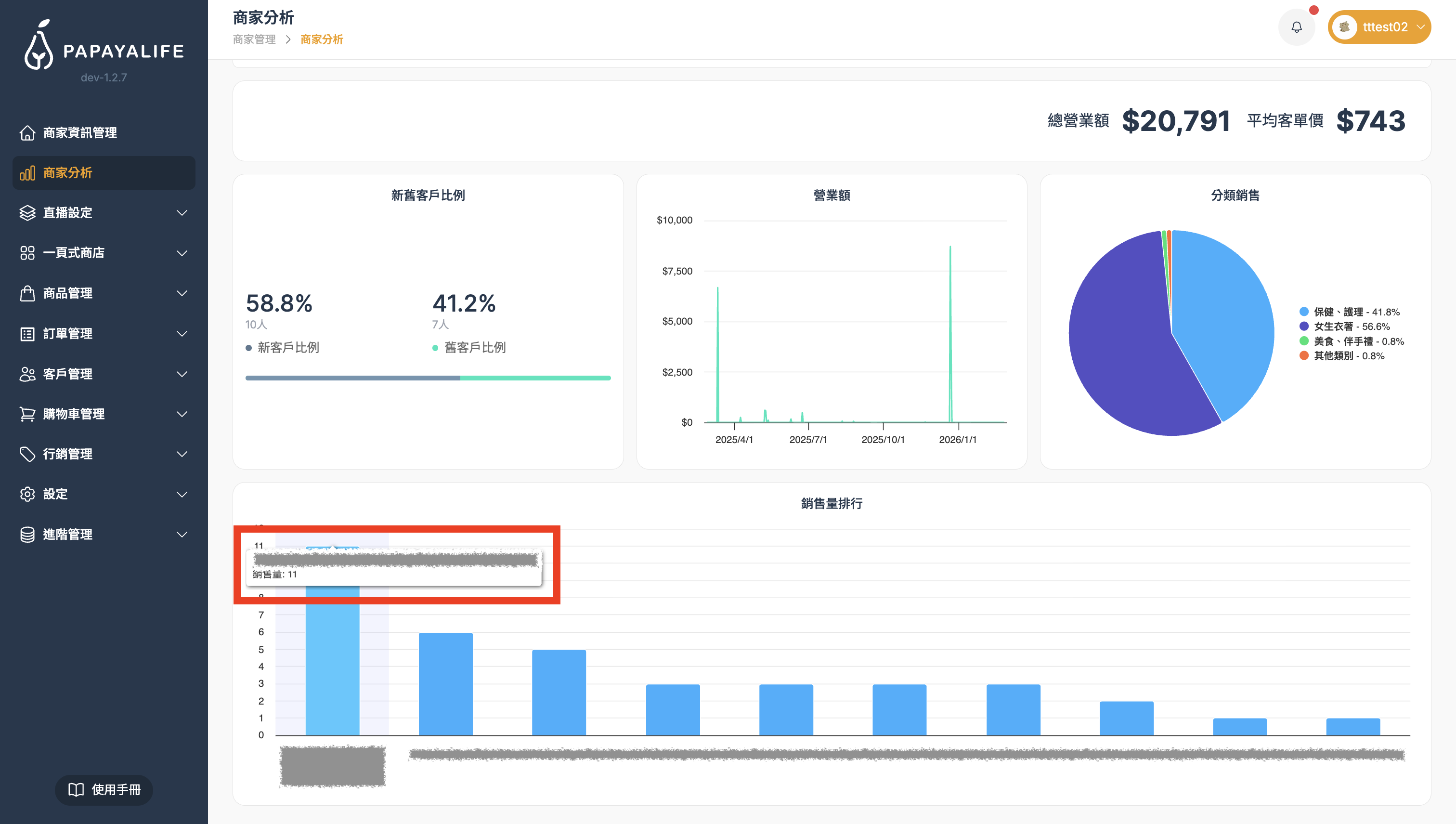Click the PapayaLife pear logo
The height and width of the screenshot is (824, 1456).
(39, 46)
